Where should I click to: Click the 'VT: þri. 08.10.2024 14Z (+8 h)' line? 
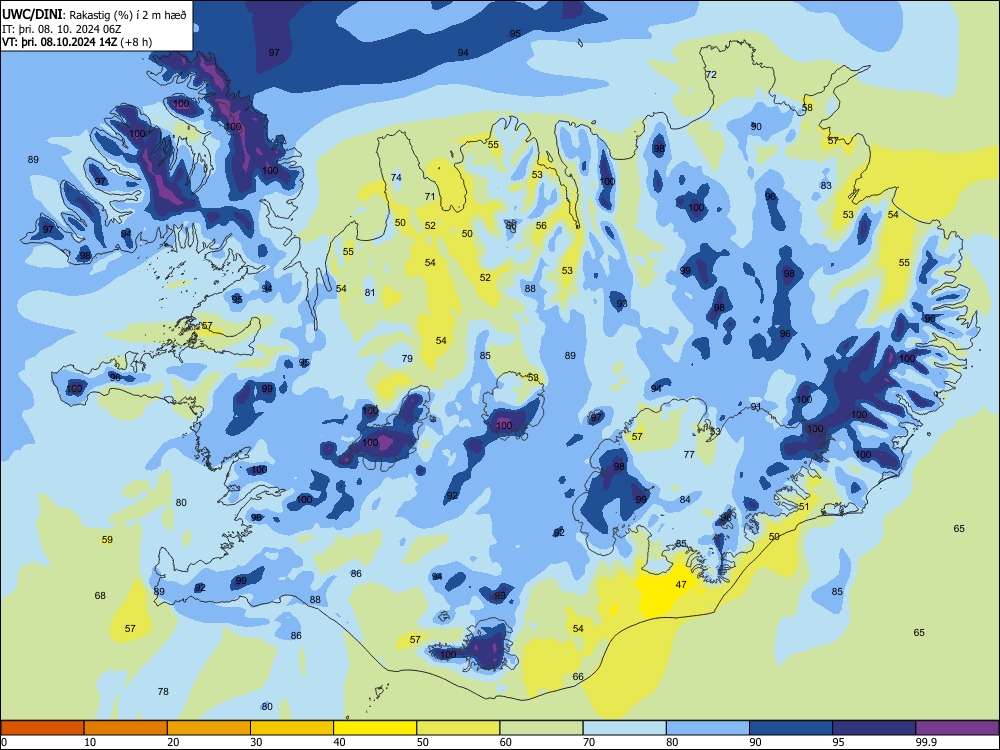coord(77,42)
